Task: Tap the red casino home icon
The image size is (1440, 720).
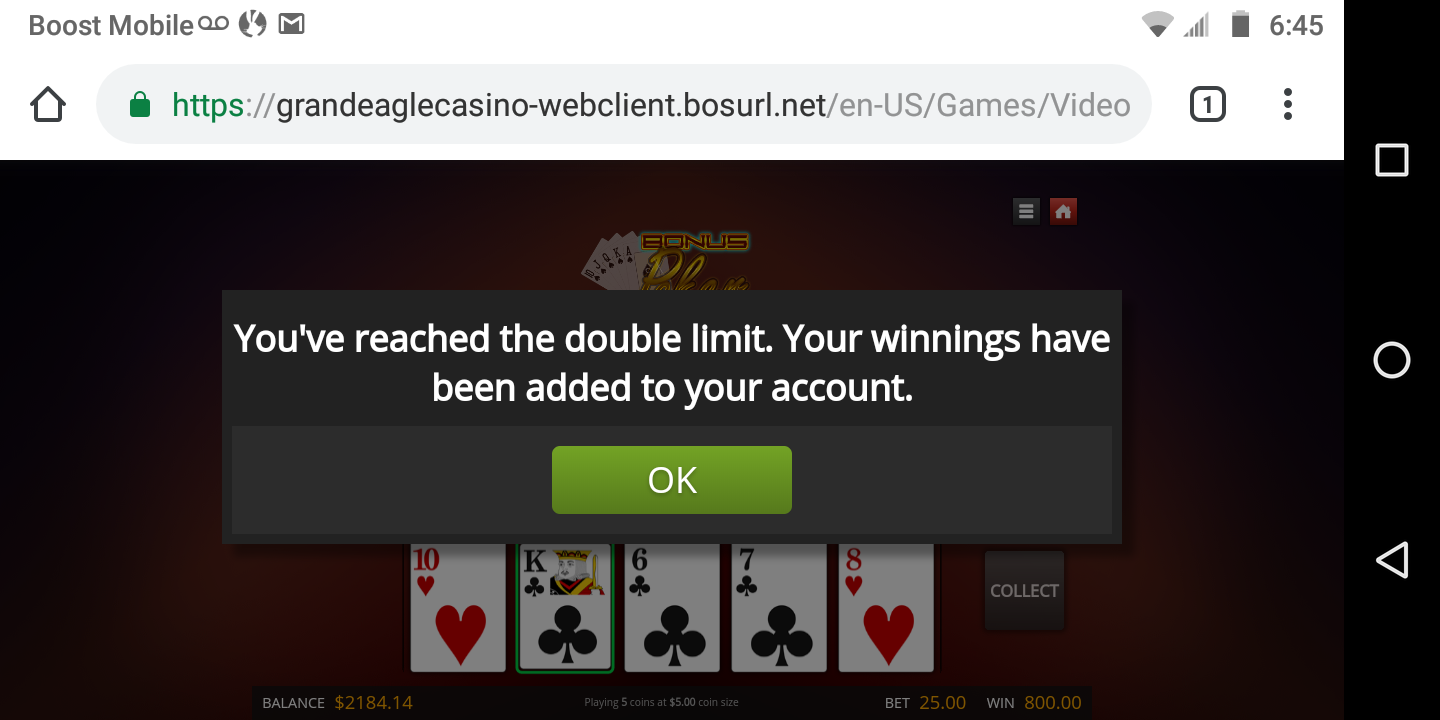Action: click(1063, 211)
